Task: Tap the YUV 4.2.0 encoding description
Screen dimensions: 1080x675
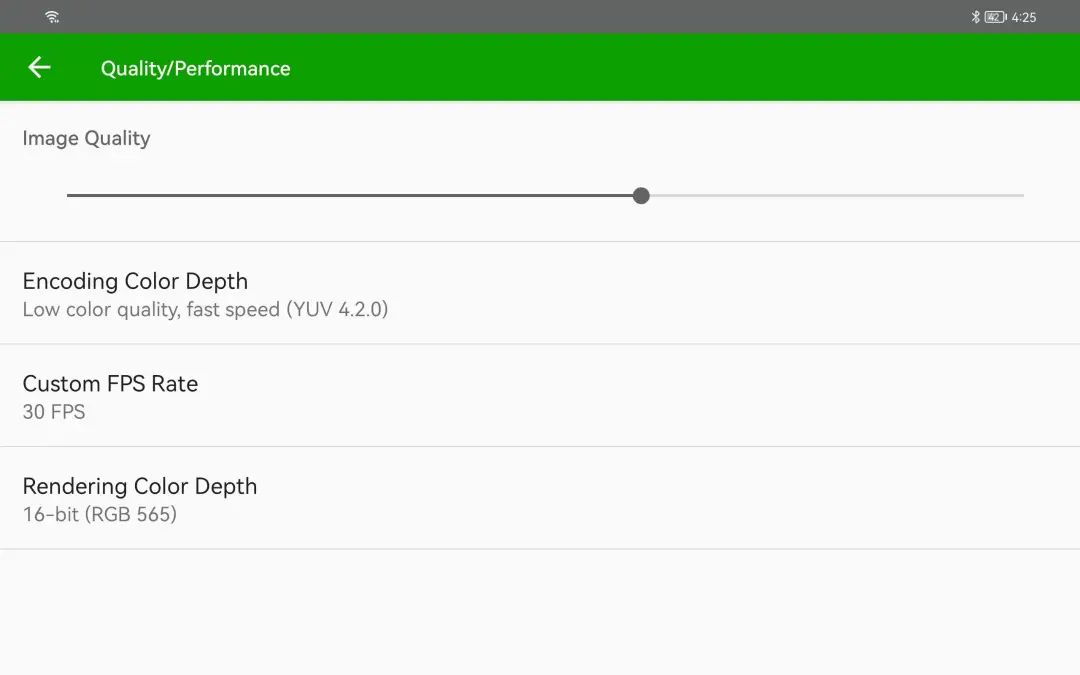Action: coord(205,310)
